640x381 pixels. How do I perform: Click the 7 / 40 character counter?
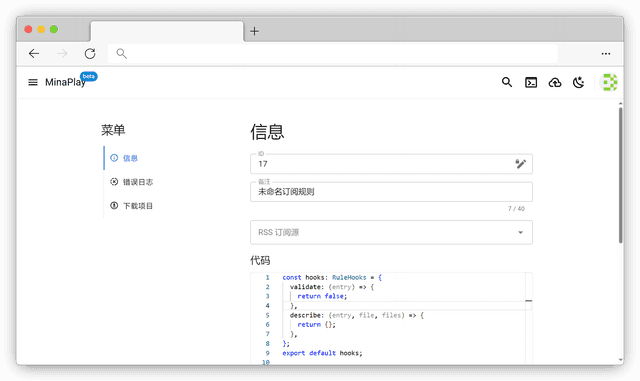516,209
